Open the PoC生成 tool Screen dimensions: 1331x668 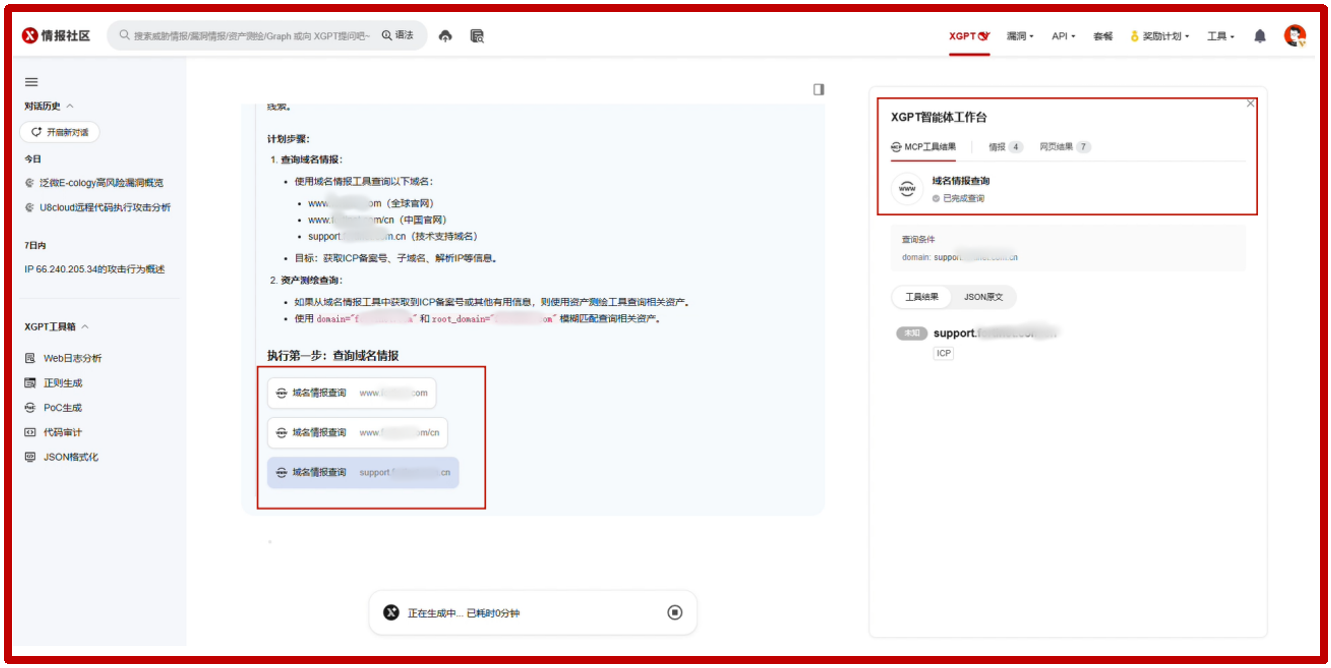[62, 408]
